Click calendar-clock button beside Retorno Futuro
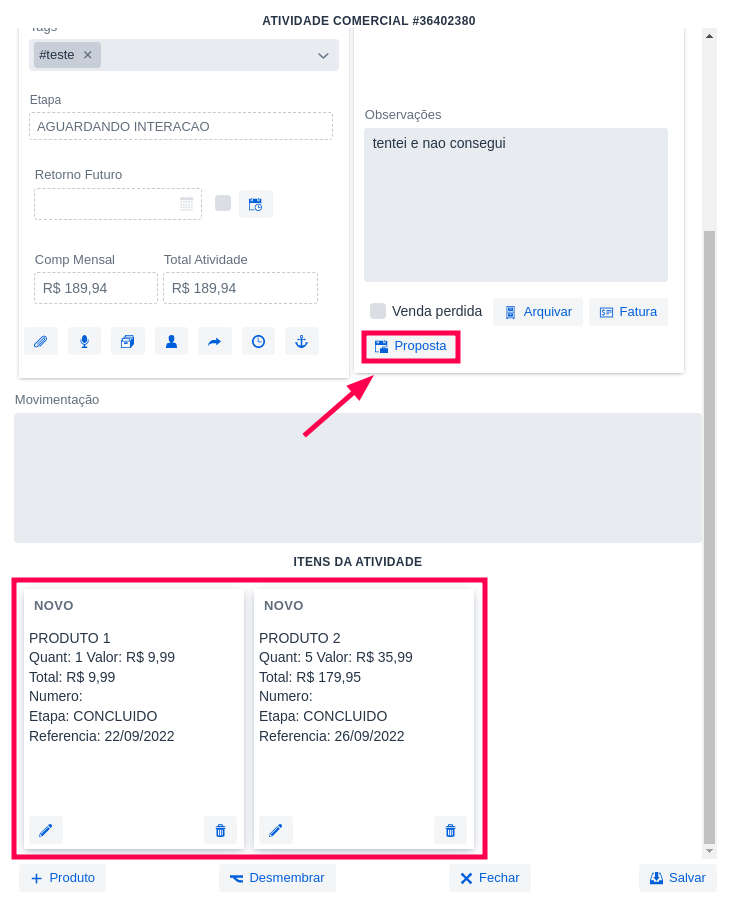The image size is (742, 901). point(256,204)
